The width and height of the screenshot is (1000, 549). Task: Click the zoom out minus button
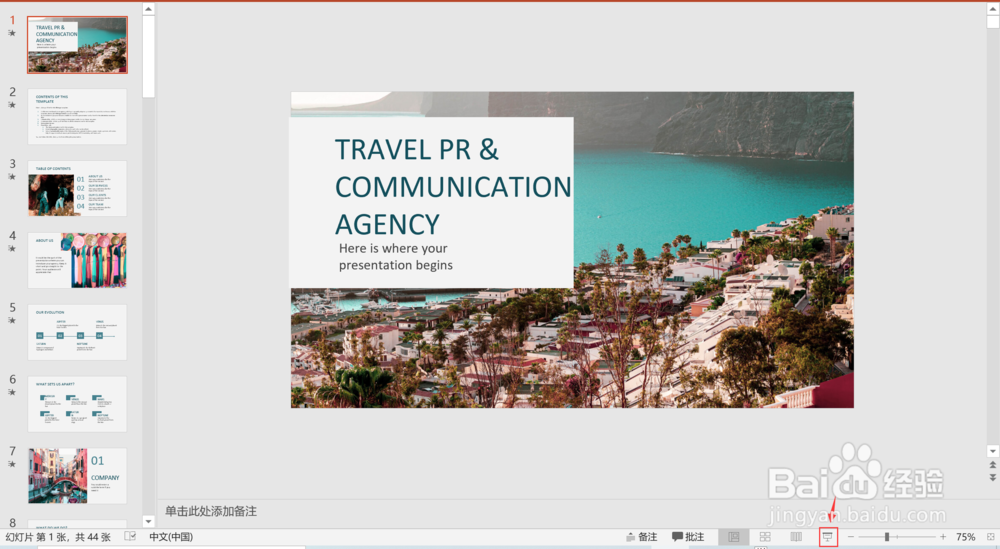pos(850,537)
